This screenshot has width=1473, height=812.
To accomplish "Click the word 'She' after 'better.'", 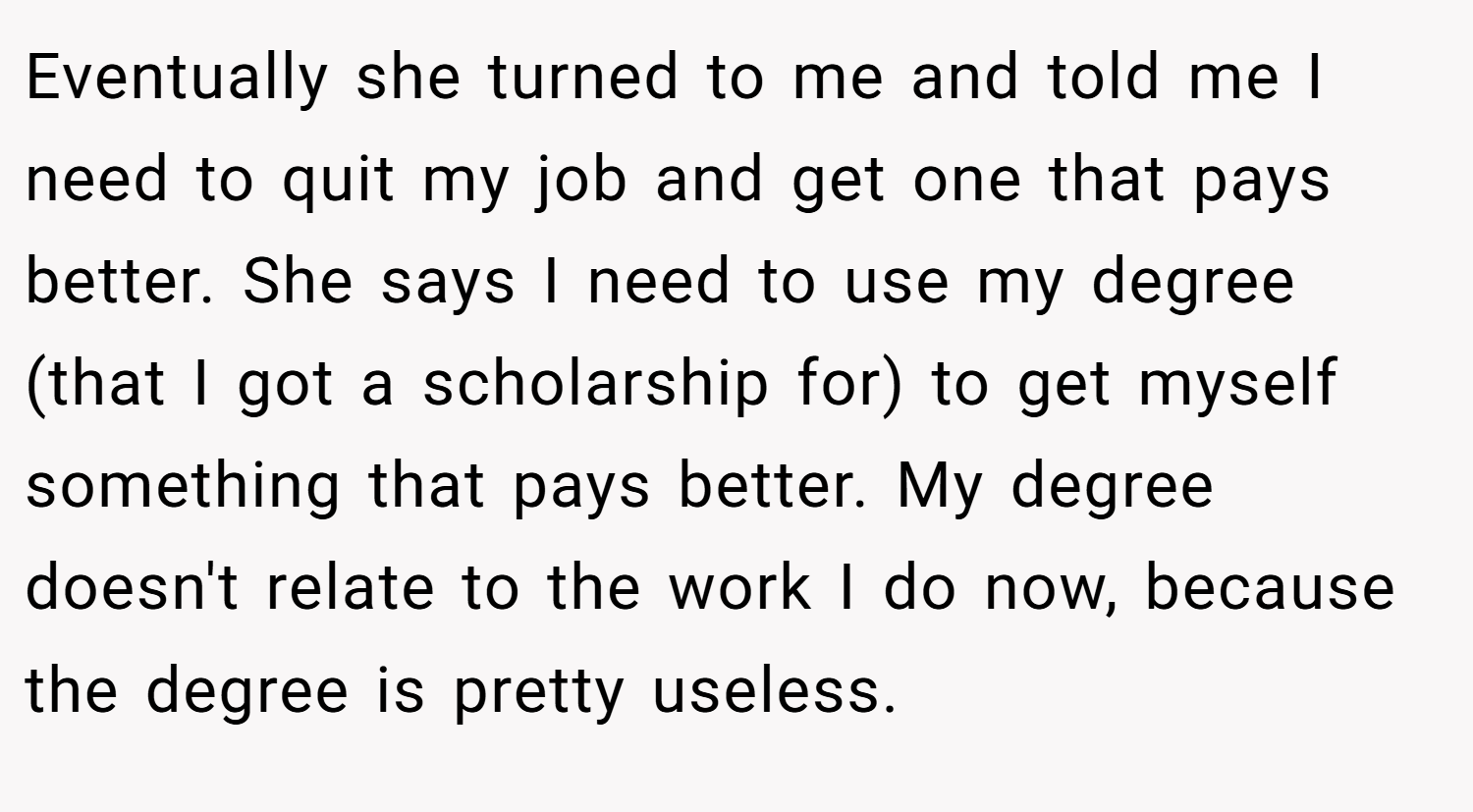I will (297, 283).
